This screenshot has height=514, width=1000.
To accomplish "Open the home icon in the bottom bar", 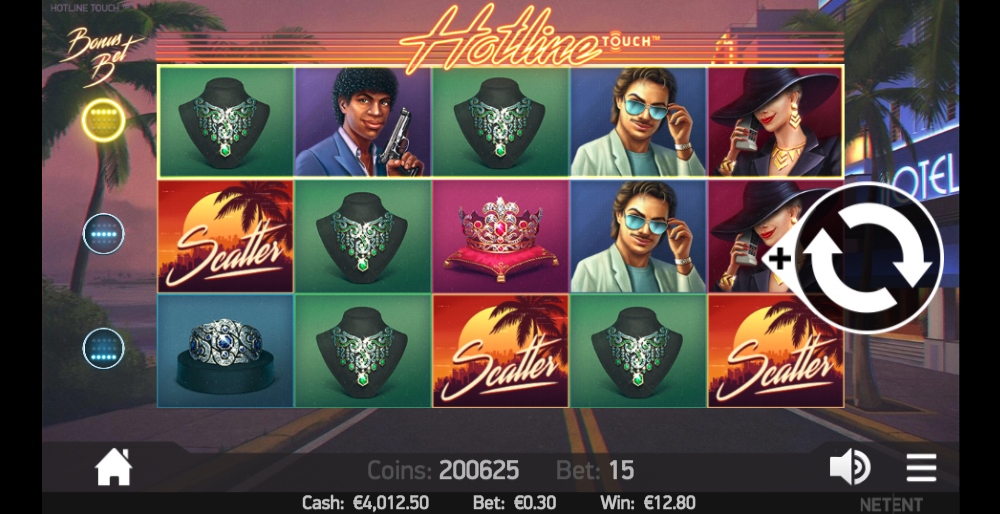I will [x=114, y=469].
